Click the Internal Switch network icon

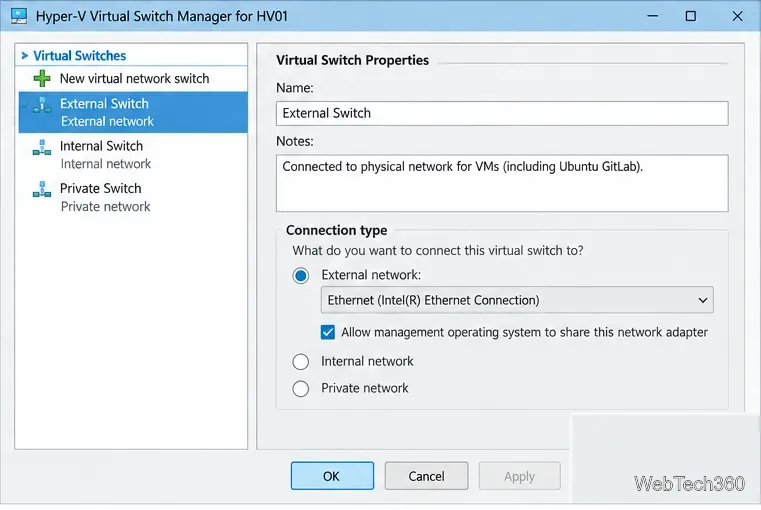[42, 148]
